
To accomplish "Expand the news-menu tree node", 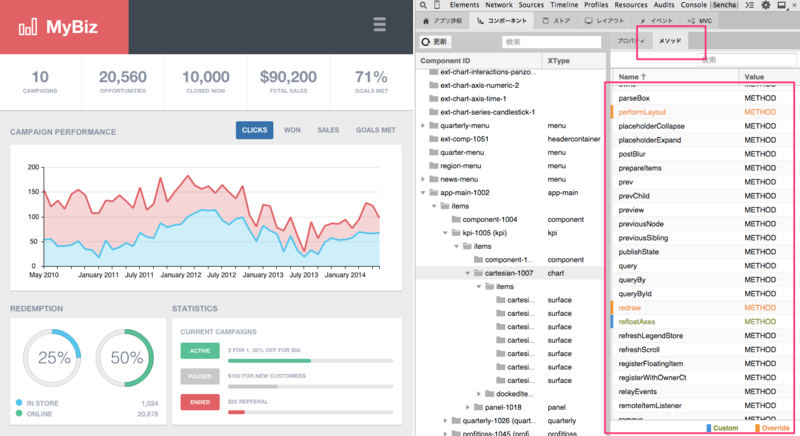I will pos(423,179).
